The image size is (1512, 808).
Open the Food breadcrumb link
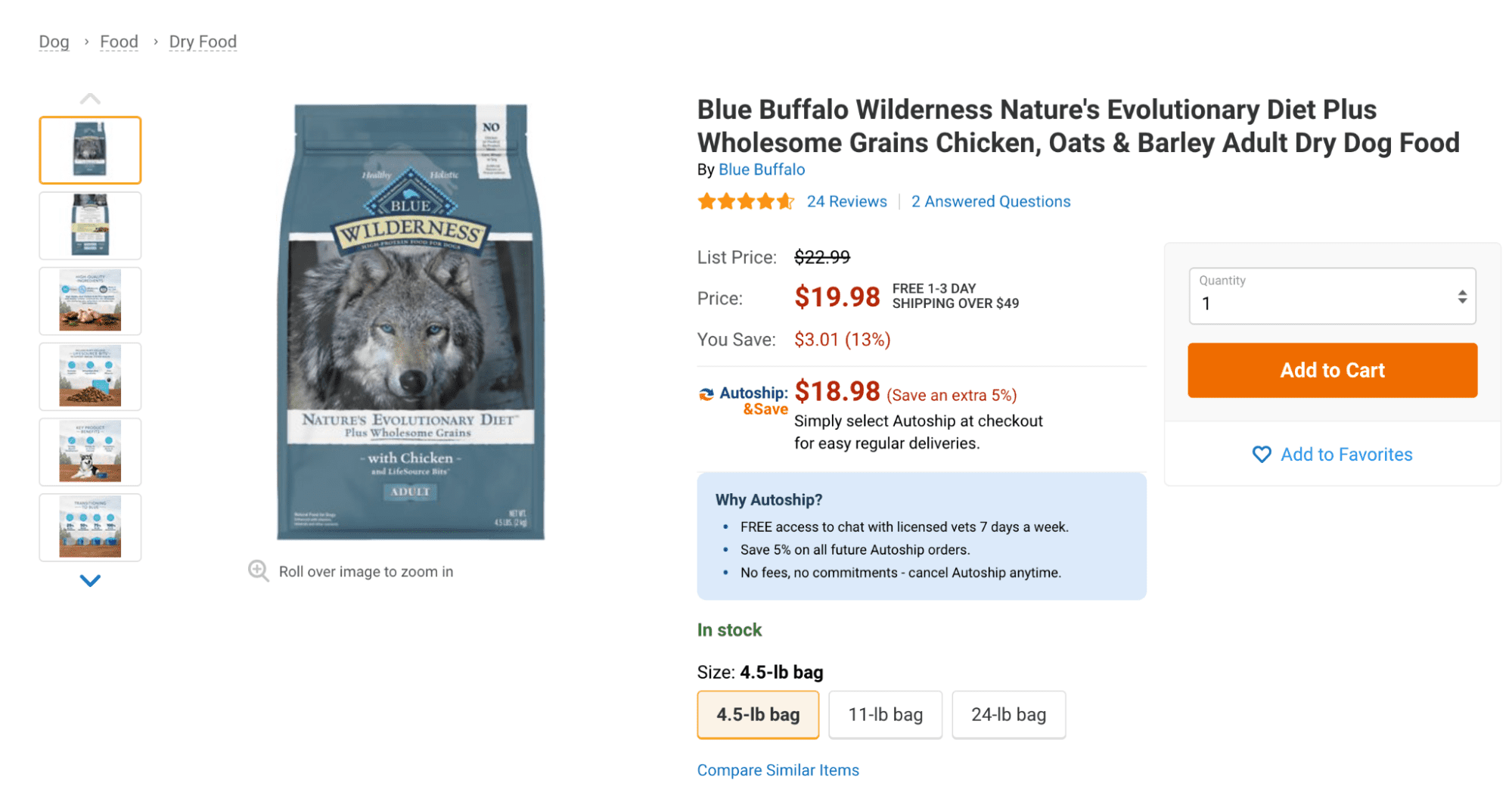tap(119, 42)
